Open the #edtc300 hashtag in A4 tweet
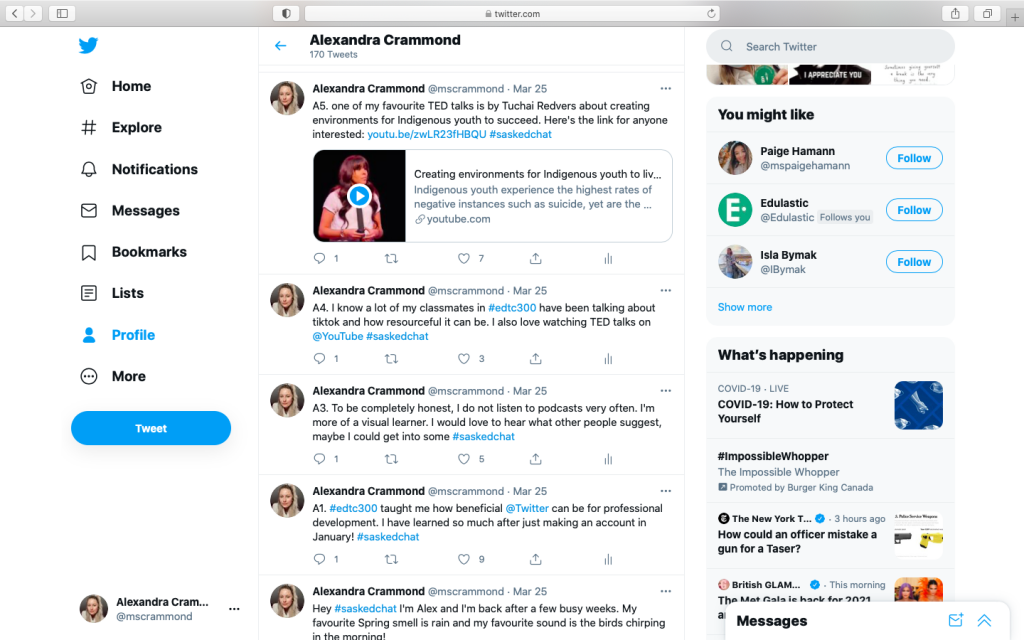This screenshot has height=640, width=1024. coord(512,308)
